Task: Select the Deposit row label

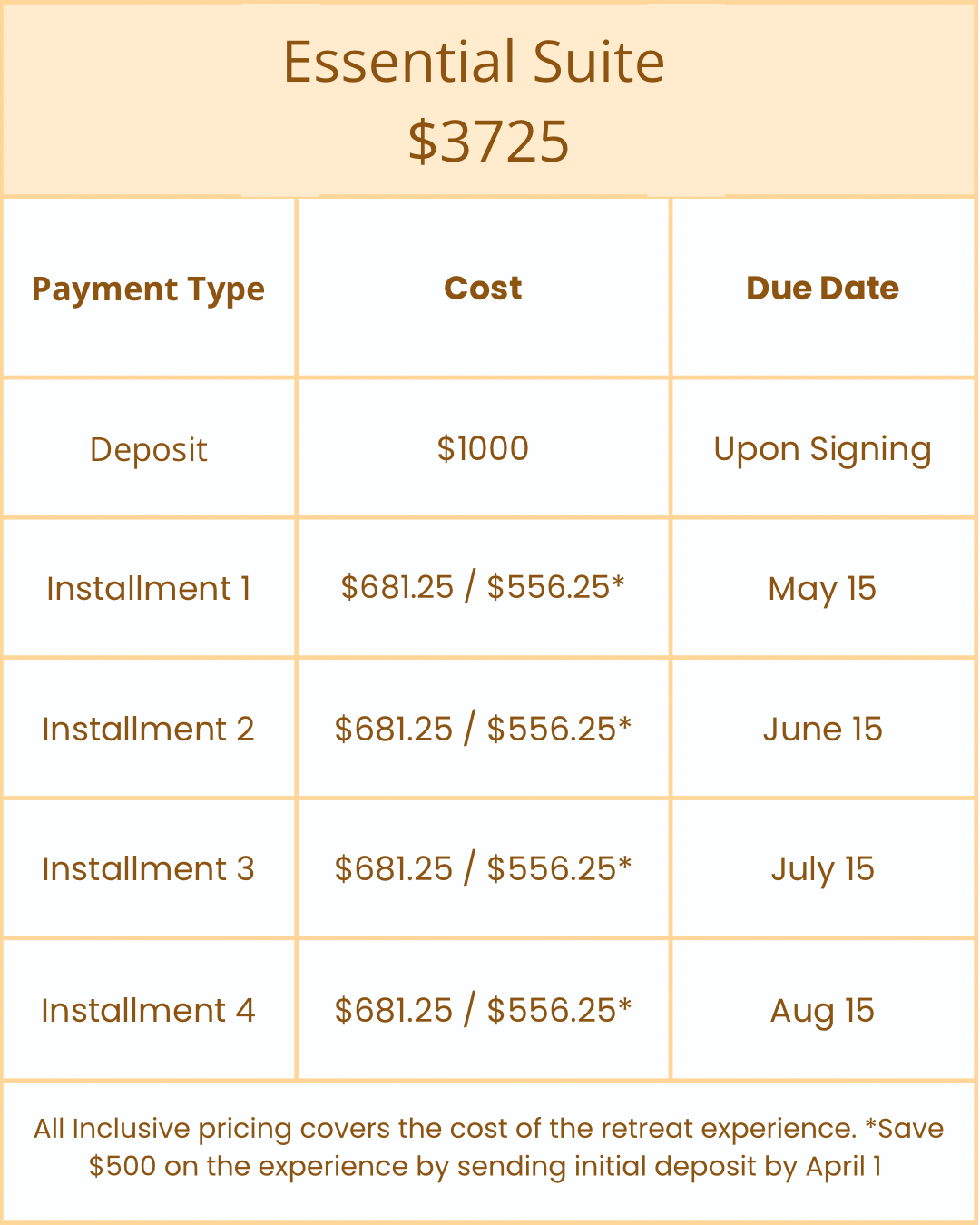Action: [x=148, y=450]
